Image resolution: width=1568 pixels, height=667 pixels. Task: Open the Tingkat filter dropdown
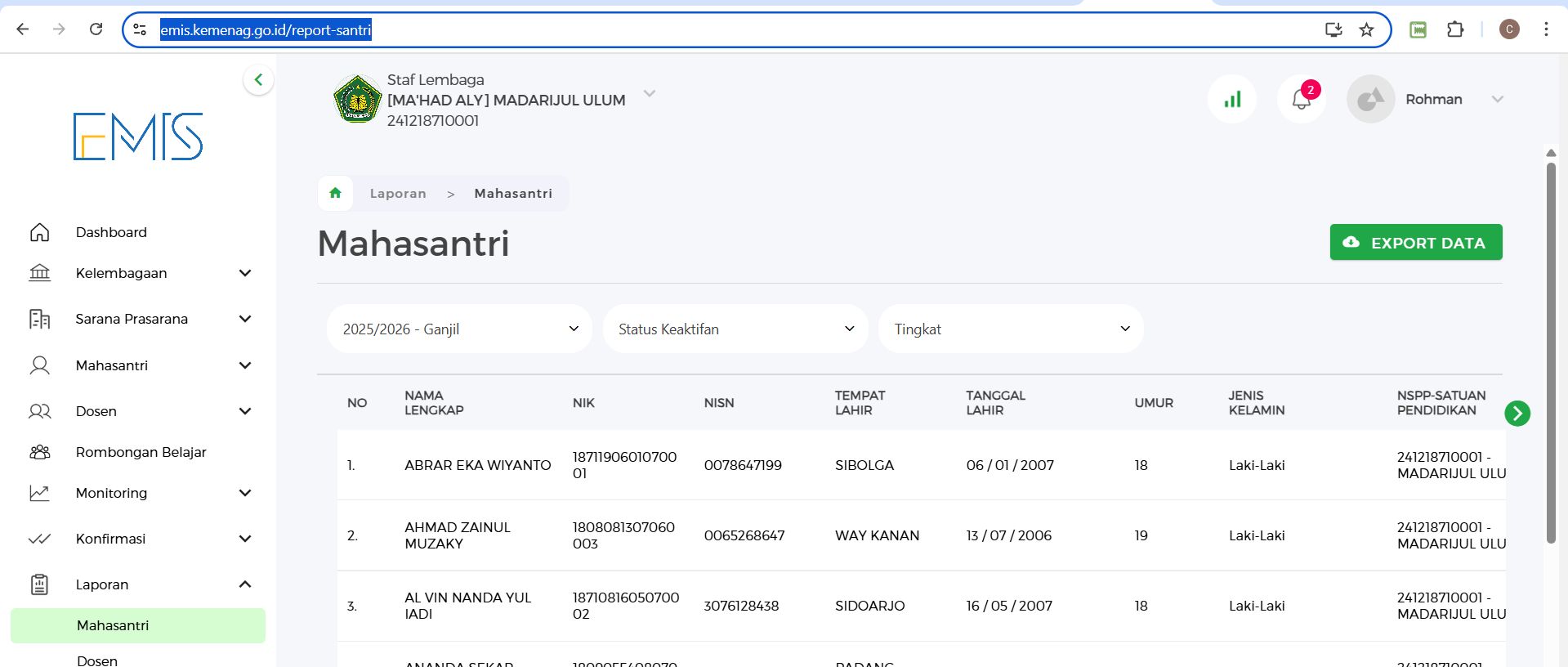pos(1011,329)
